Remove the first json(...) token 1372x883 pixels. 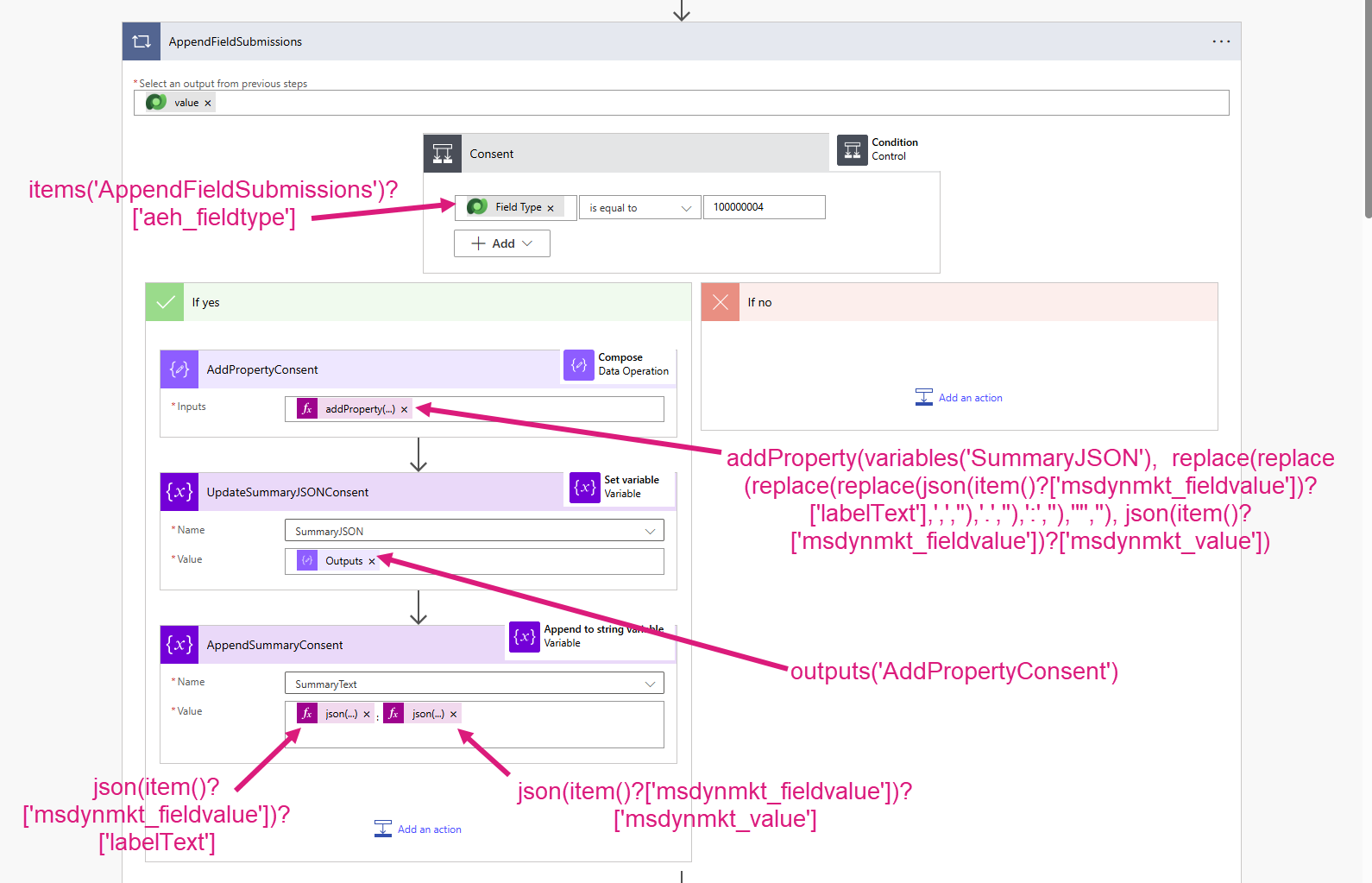367,715
